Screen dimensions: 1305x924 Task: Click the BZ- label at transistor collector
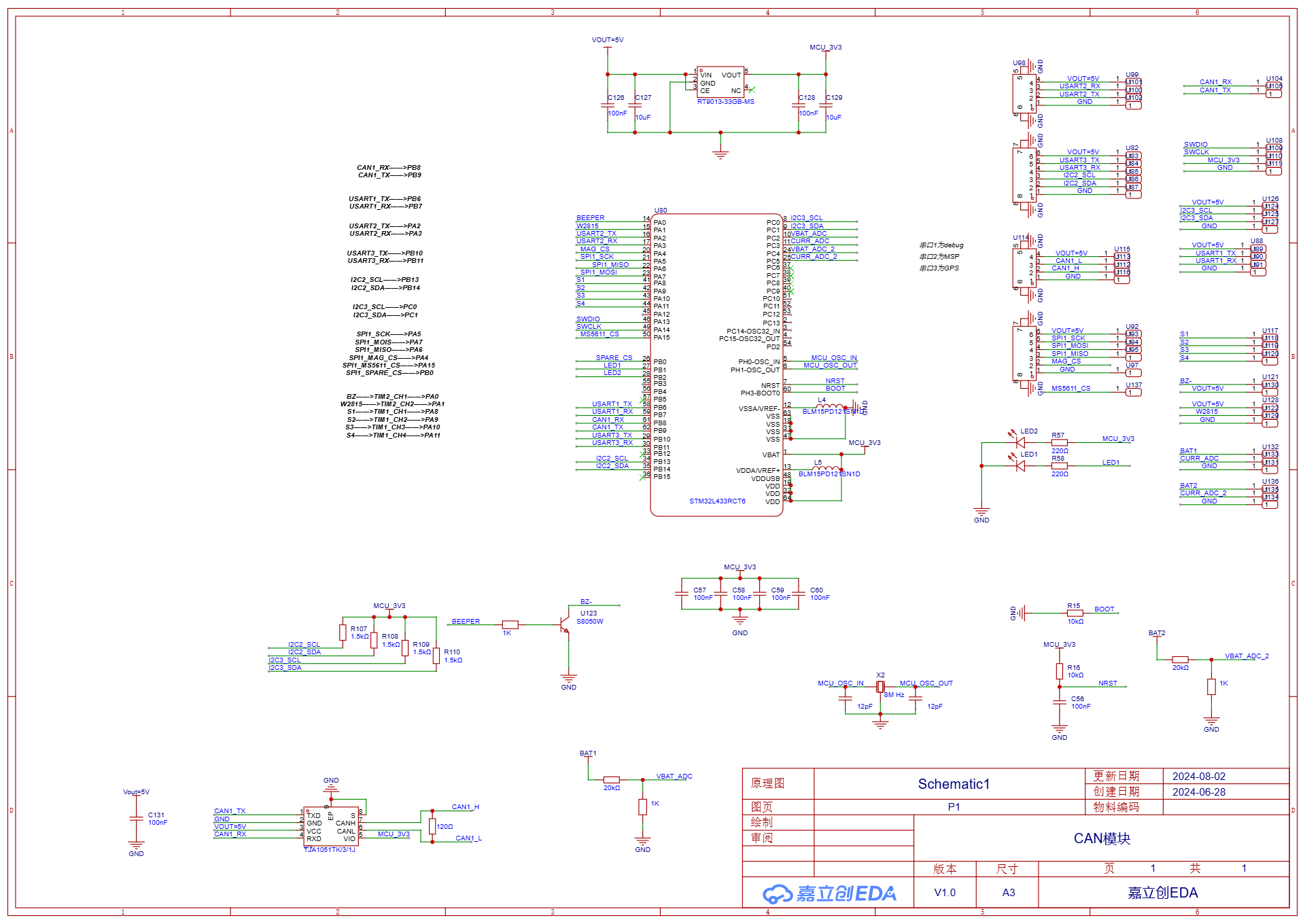[x=585, y=601]
